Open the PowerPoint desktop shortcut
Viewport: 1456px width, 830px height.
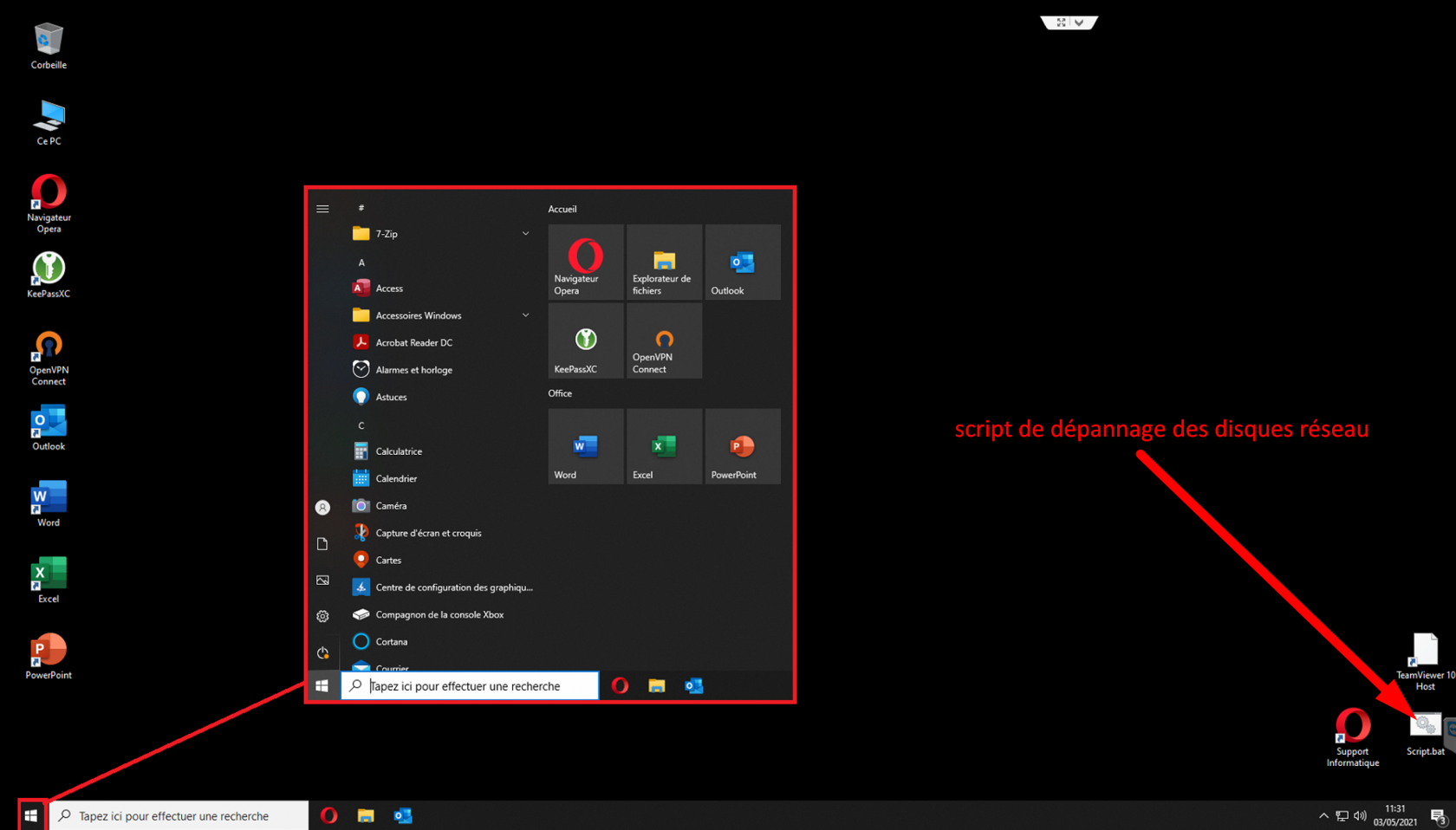(x=49, y=656)
